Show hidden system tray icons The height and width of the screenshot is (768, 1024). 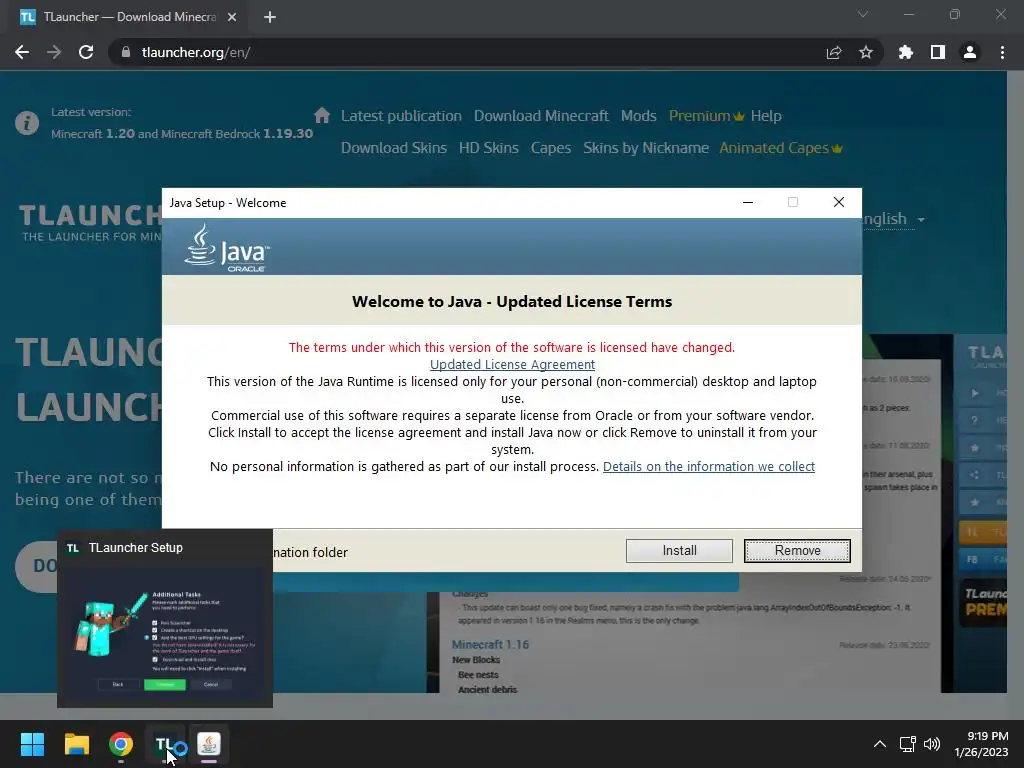pyautogui.click(x=880, y=744)
